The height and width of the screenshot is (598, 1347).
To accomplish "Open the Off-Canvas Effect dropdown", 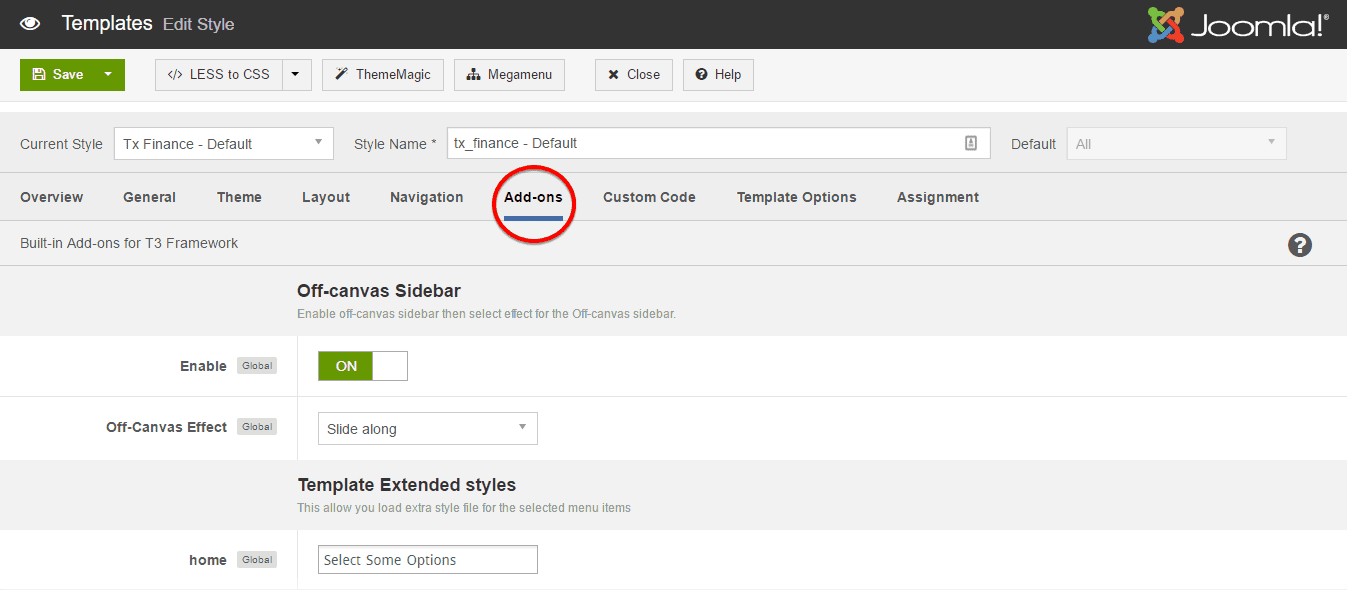I will [427, 429].
